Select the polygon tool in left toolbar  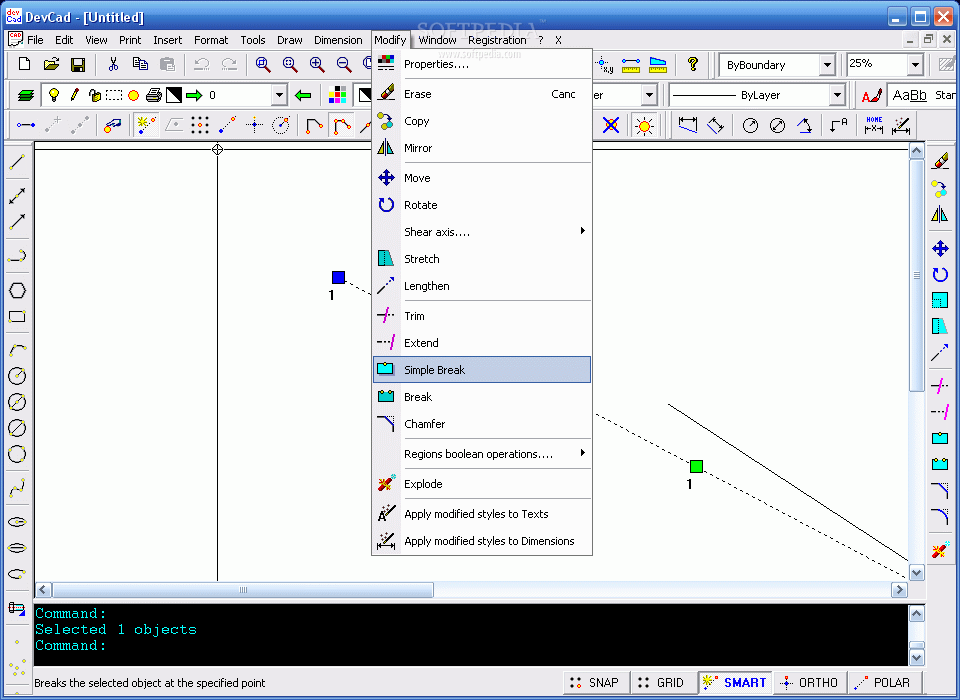coord(17,290)
